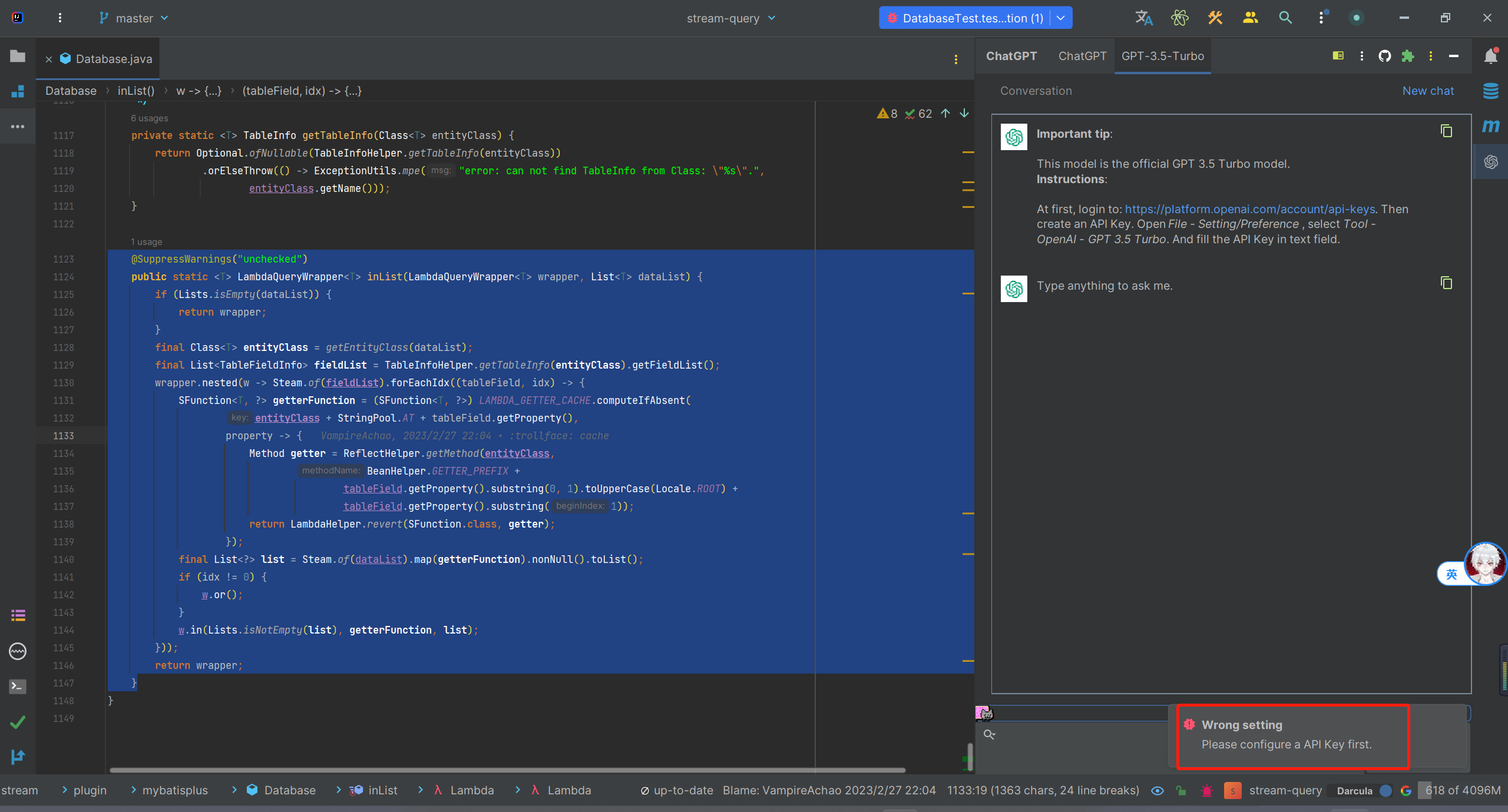This screenshot has height=812, width=1508.
Task: Start a New chat
Action: pyautogui.click(x=1427, y=91)
